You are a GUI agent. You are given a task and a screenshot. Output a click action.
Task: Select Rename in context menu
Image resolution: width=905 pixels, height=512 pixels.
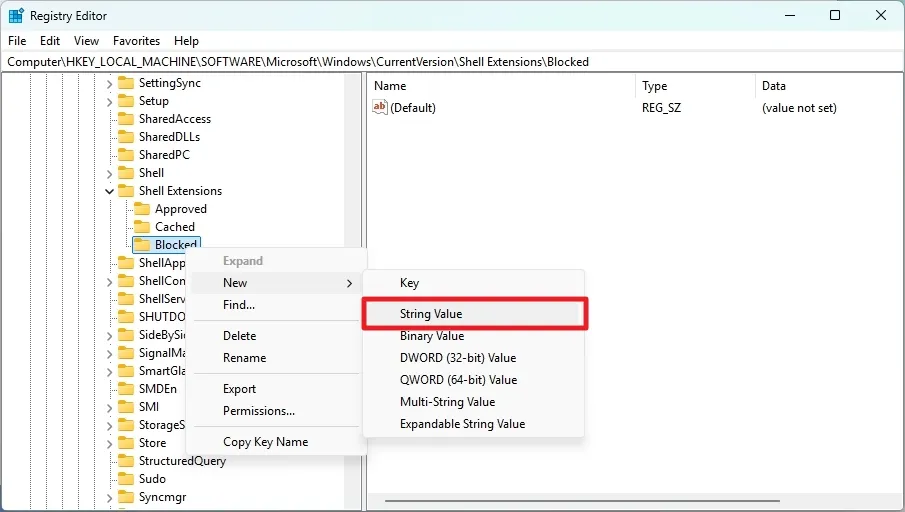point(275,358)
